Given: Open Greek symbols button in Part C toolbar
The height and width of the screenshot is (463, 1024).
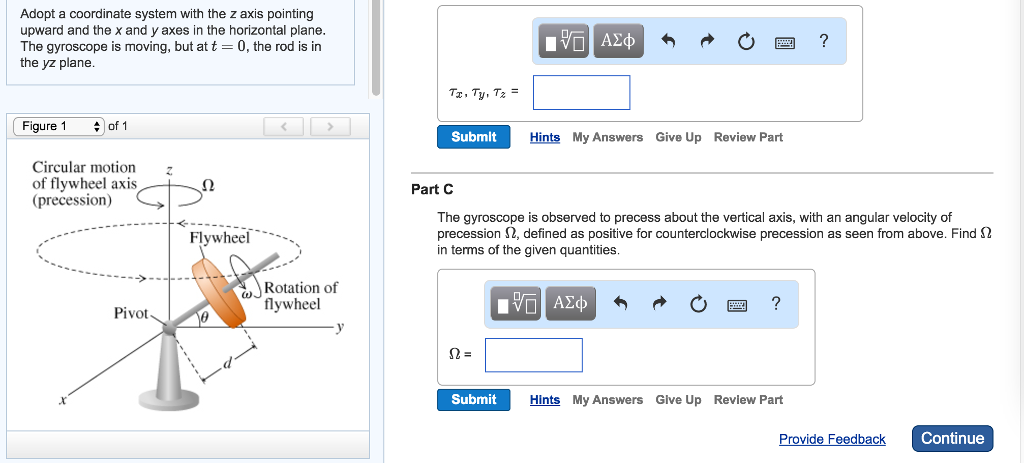Looking at the screenshot, I should click(x=571, y=304).
